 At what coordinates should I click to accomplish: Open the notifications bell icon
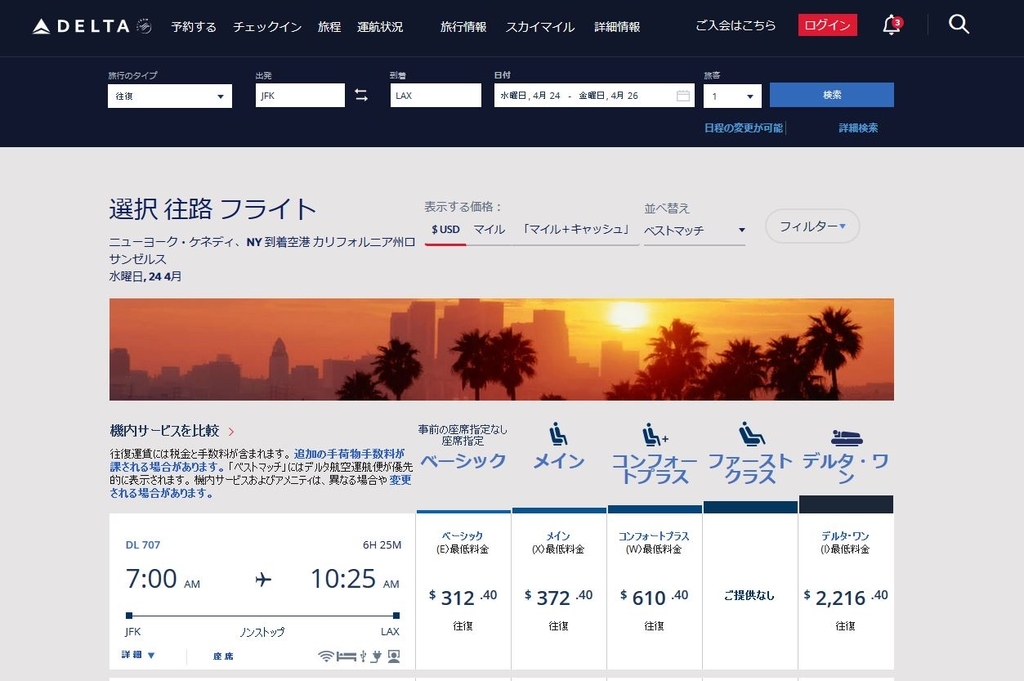click(x=892, y=25)
